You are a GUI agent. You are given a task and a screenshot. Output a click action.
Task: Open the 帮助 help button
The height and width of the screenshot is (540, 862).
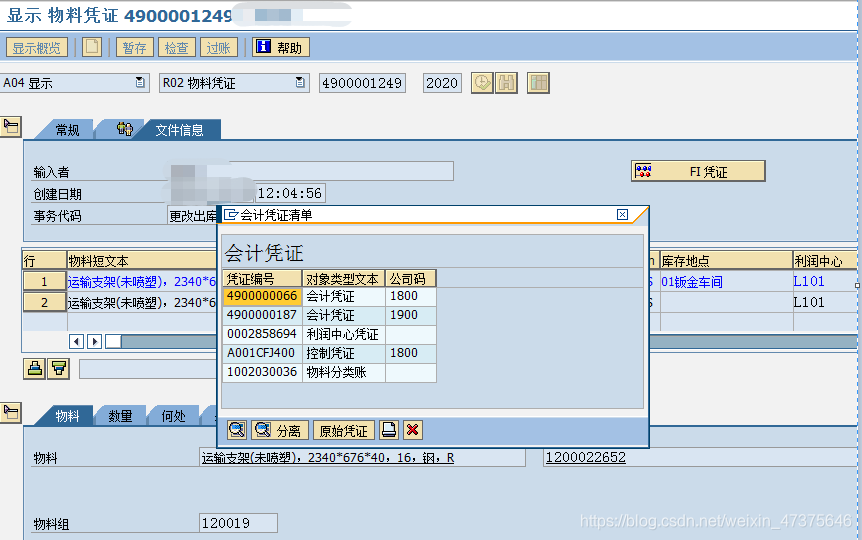click(x=281, y=47)
